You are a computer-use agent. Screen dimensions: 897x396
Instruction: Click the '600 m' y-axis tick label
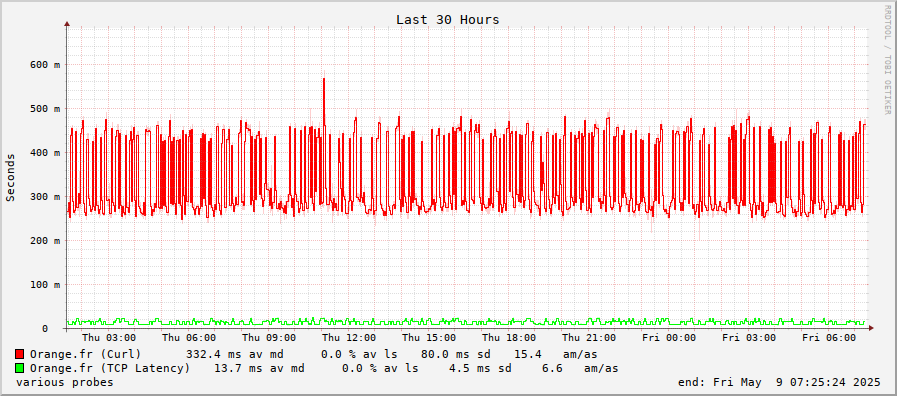click(45, 65)
